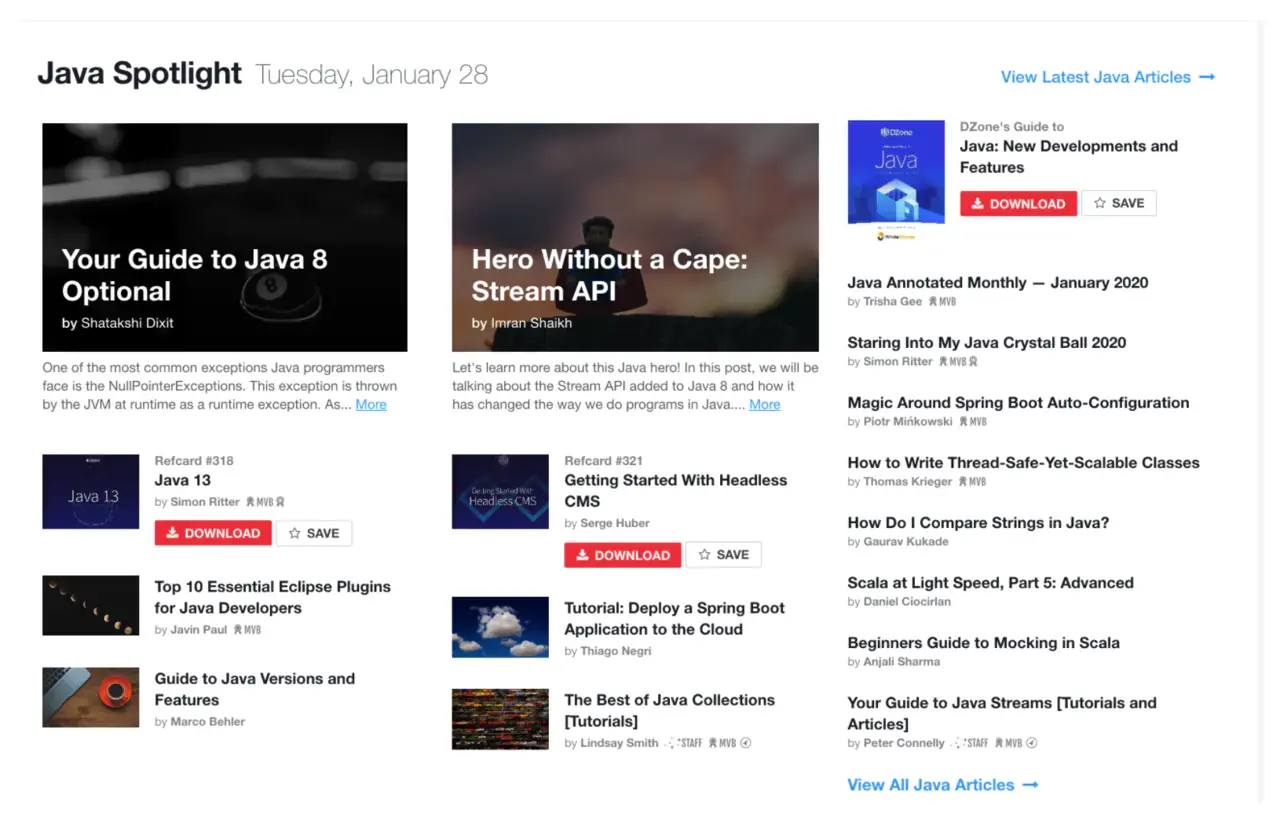1280x817 pixels.
Task: Open Eclipse Plugins article thumbnail
Action: click(91, 605)
